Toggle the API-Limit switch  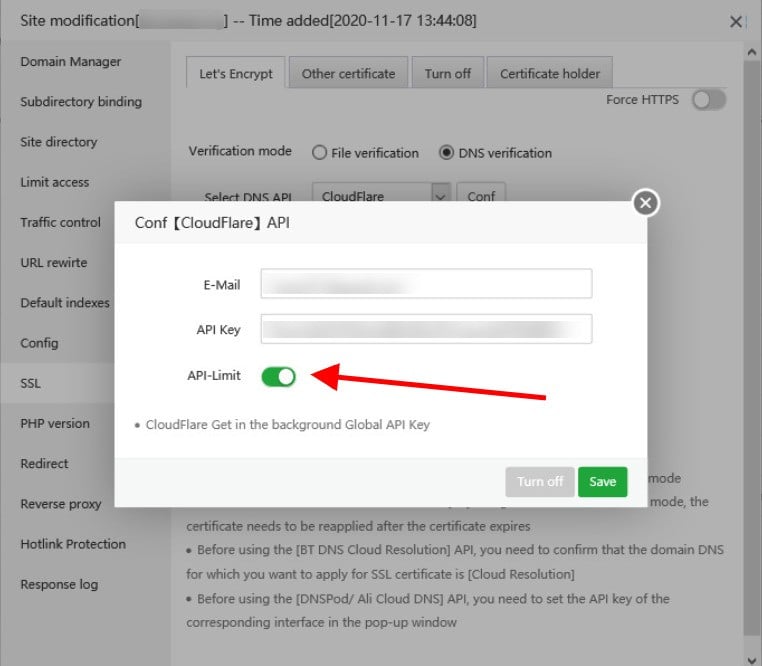(x=278, y=376)
